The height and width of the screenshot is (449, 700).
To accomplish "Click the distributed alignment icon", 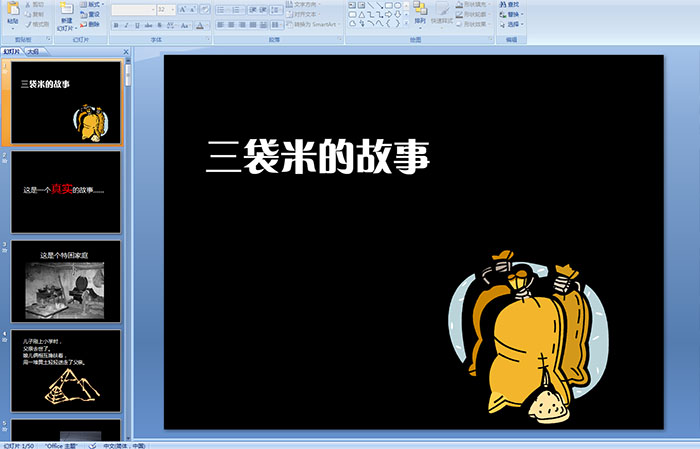I will (263, 25).
